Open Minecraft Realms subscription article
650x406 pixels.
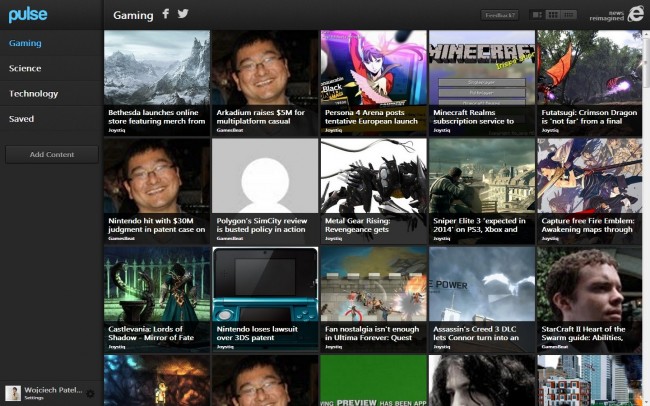click(482, 83)
